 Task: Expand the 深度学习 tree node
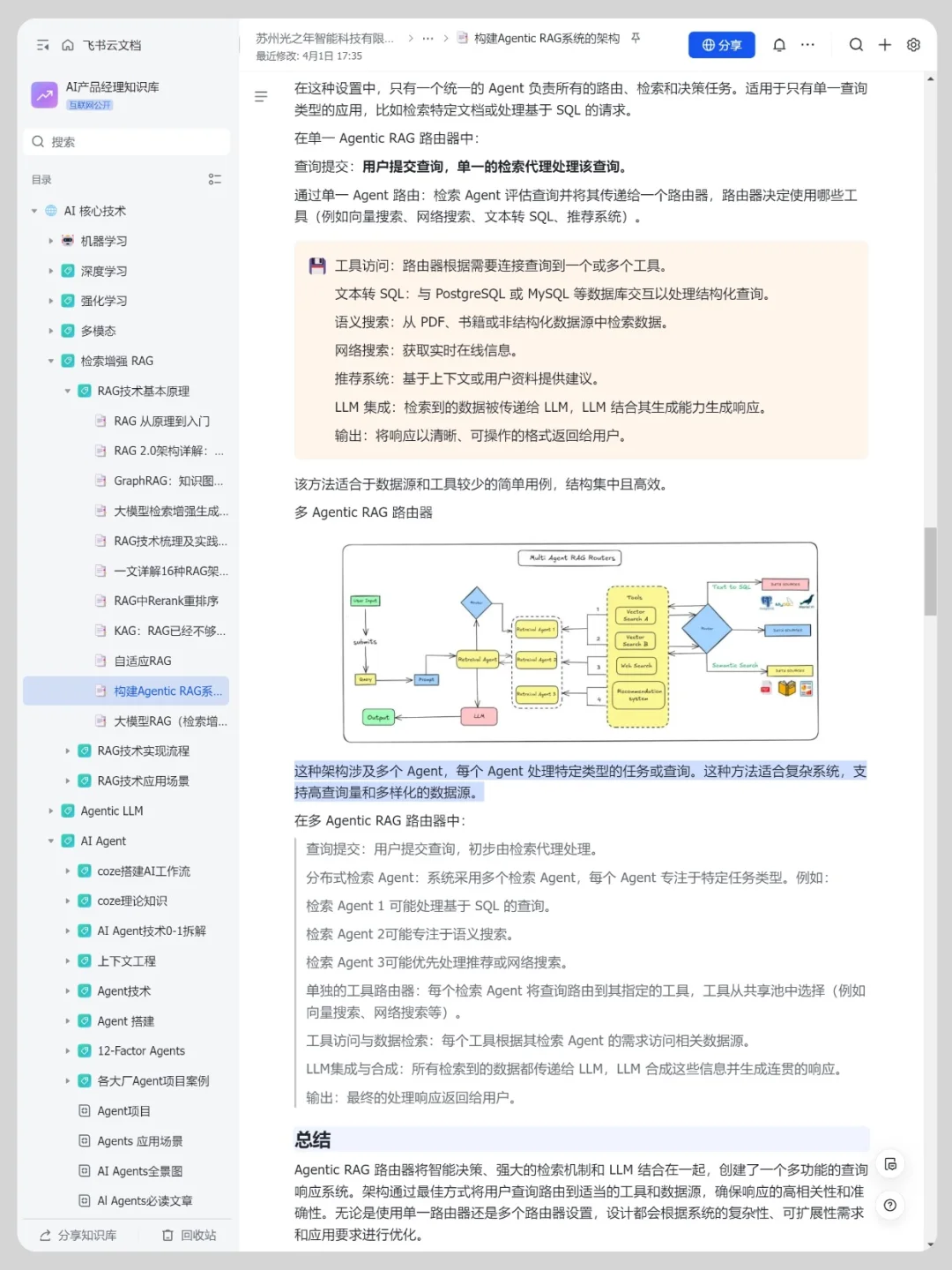point(51,271)
